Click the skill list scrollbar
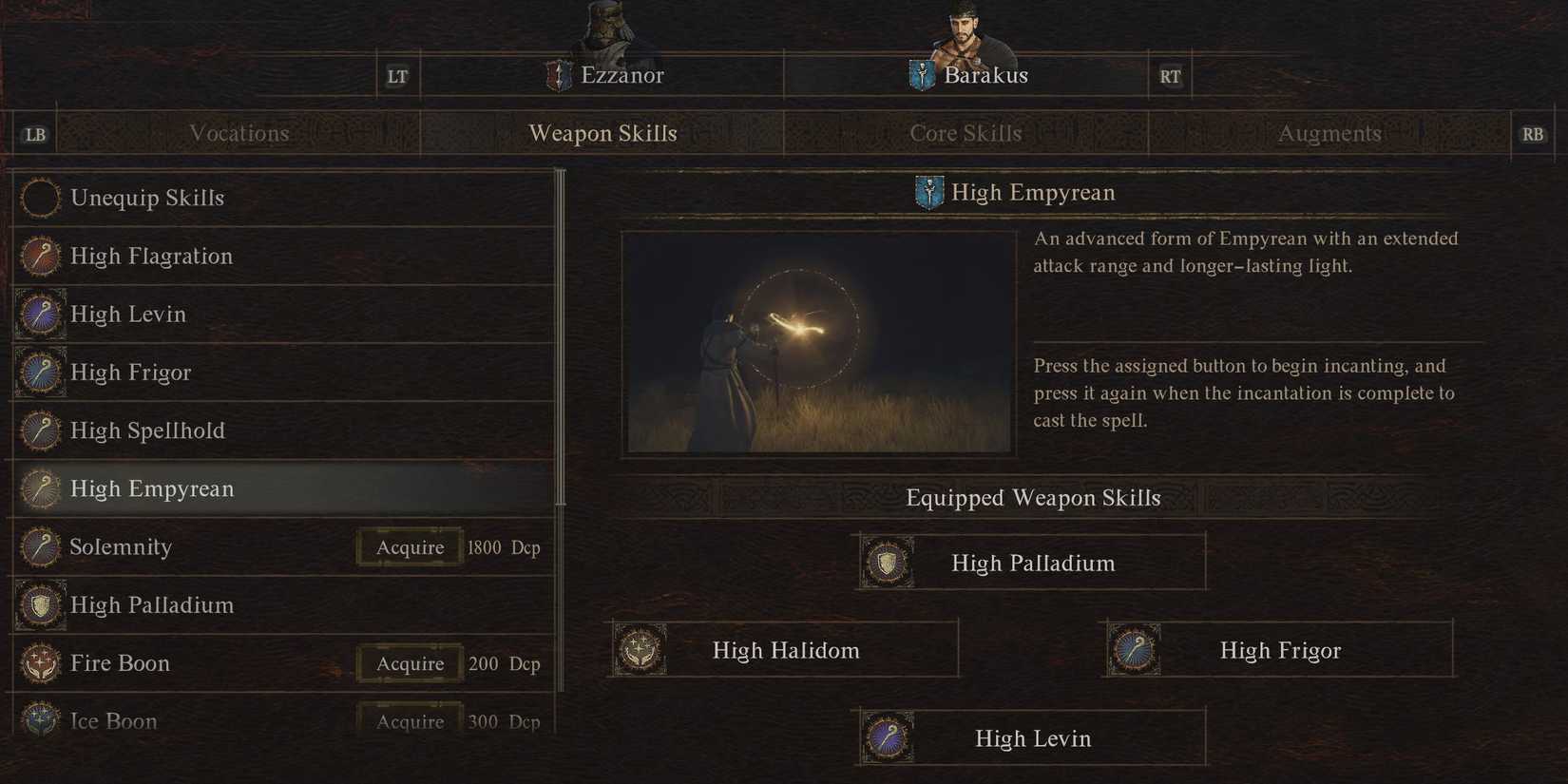The height and width of the screenshot is (784, 1568). click(x=561, y=337)
